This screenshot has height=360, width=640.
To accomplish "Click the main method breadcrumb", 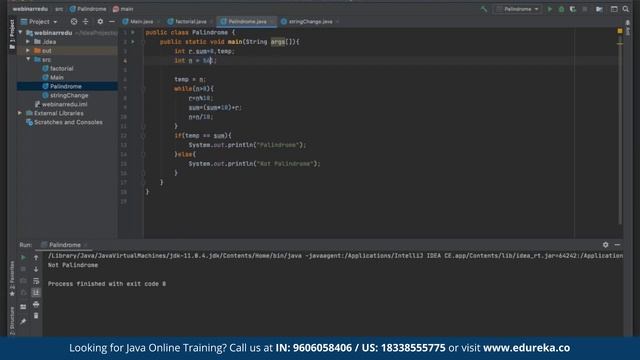I will coord(123,9).
